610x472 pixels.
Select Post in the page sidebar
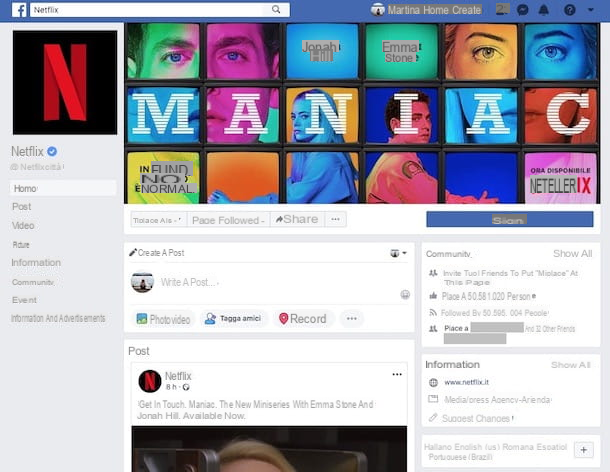(21, 207)
